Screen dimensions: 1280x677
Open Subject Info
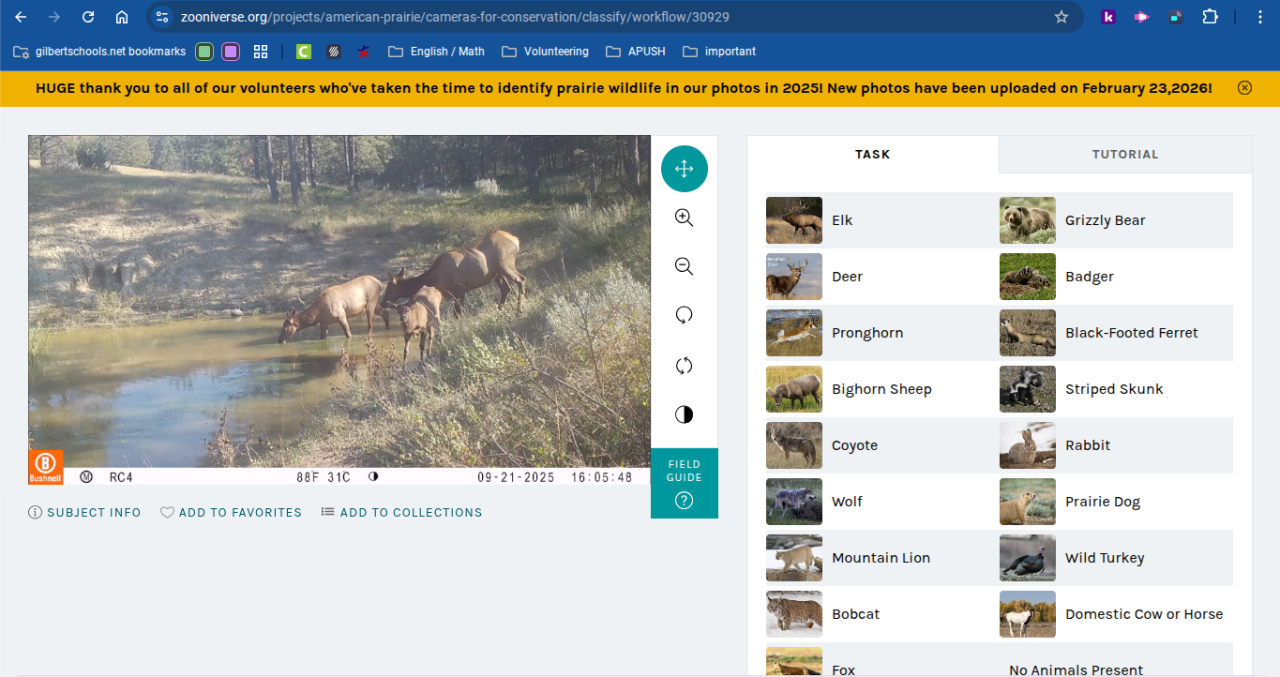tap(85, 512)
